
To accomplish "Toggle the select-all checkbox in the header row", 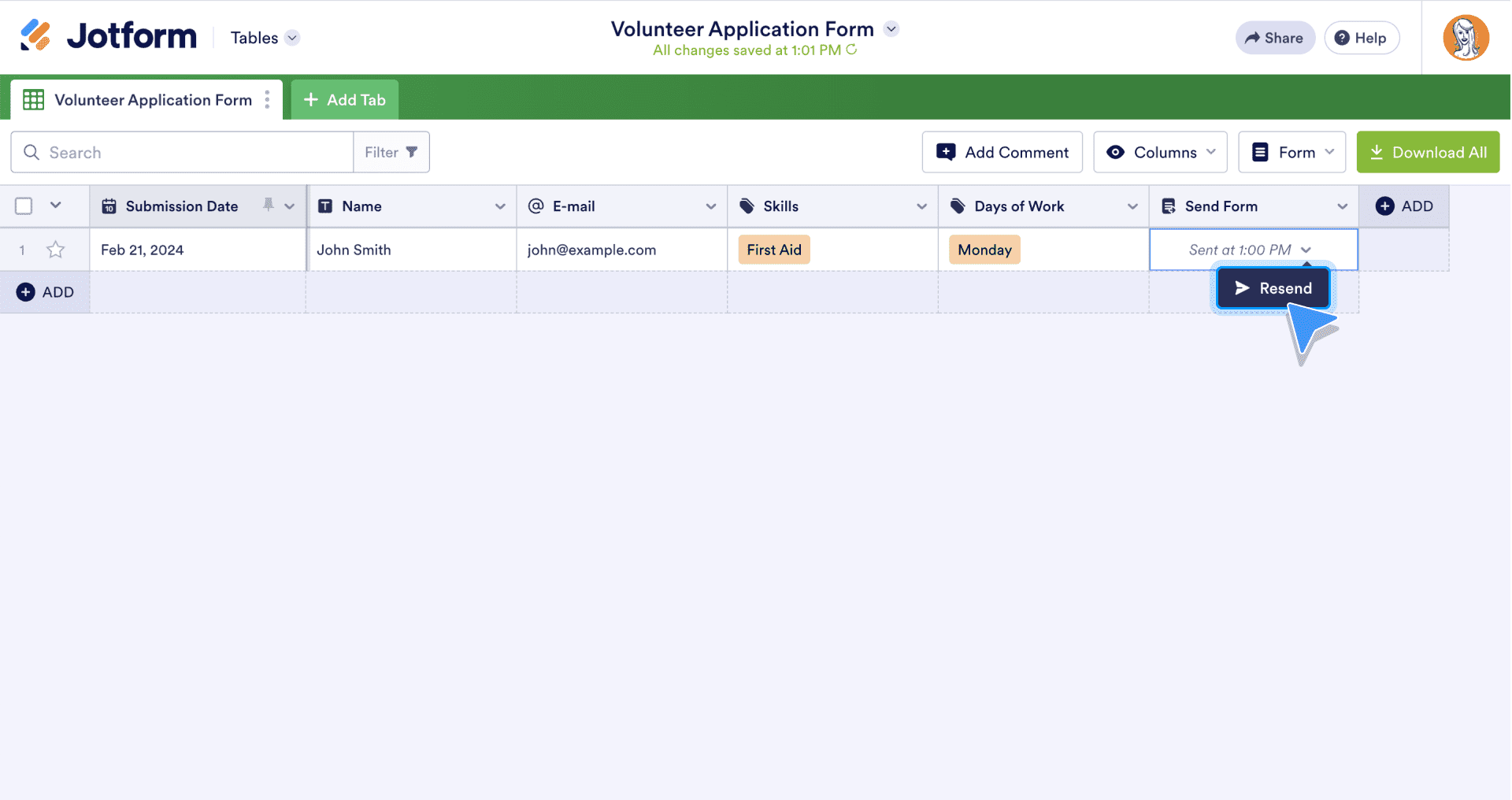I will pyautogui.click(x=22, y=206).
